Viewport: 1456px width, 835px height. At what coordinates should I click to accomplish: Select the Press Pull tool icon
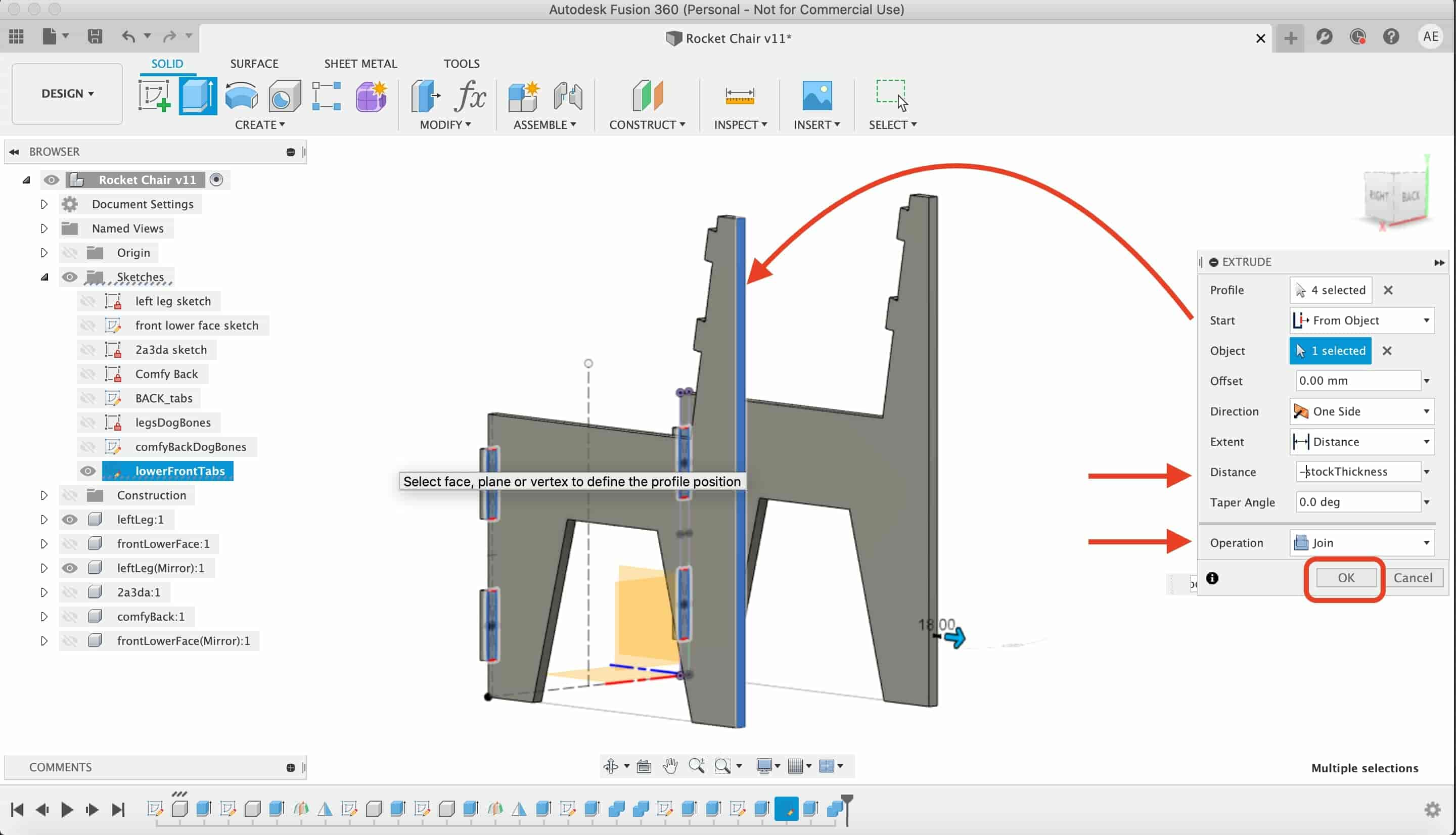point(426,96)
